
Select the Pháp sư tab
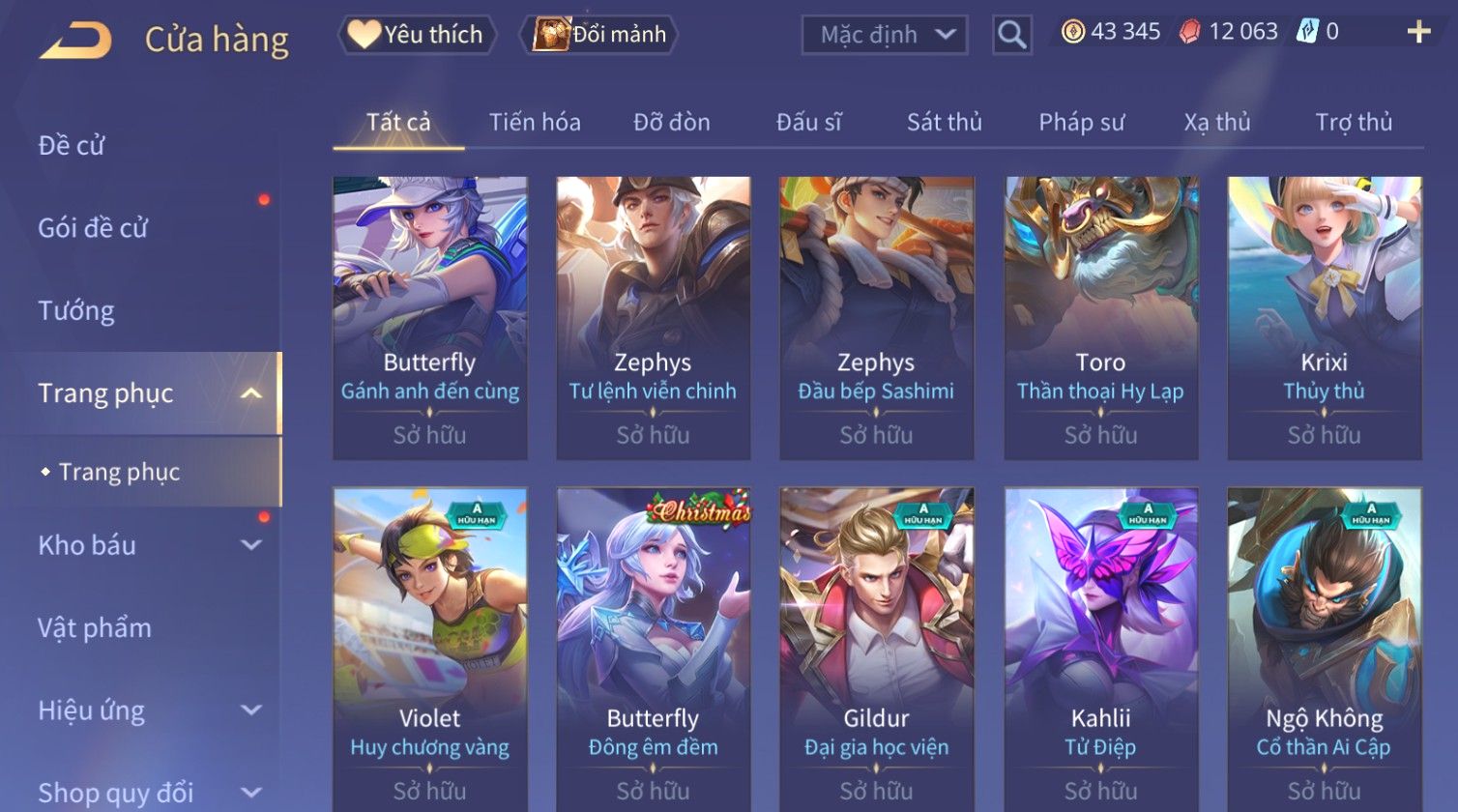click(1081, 123)
